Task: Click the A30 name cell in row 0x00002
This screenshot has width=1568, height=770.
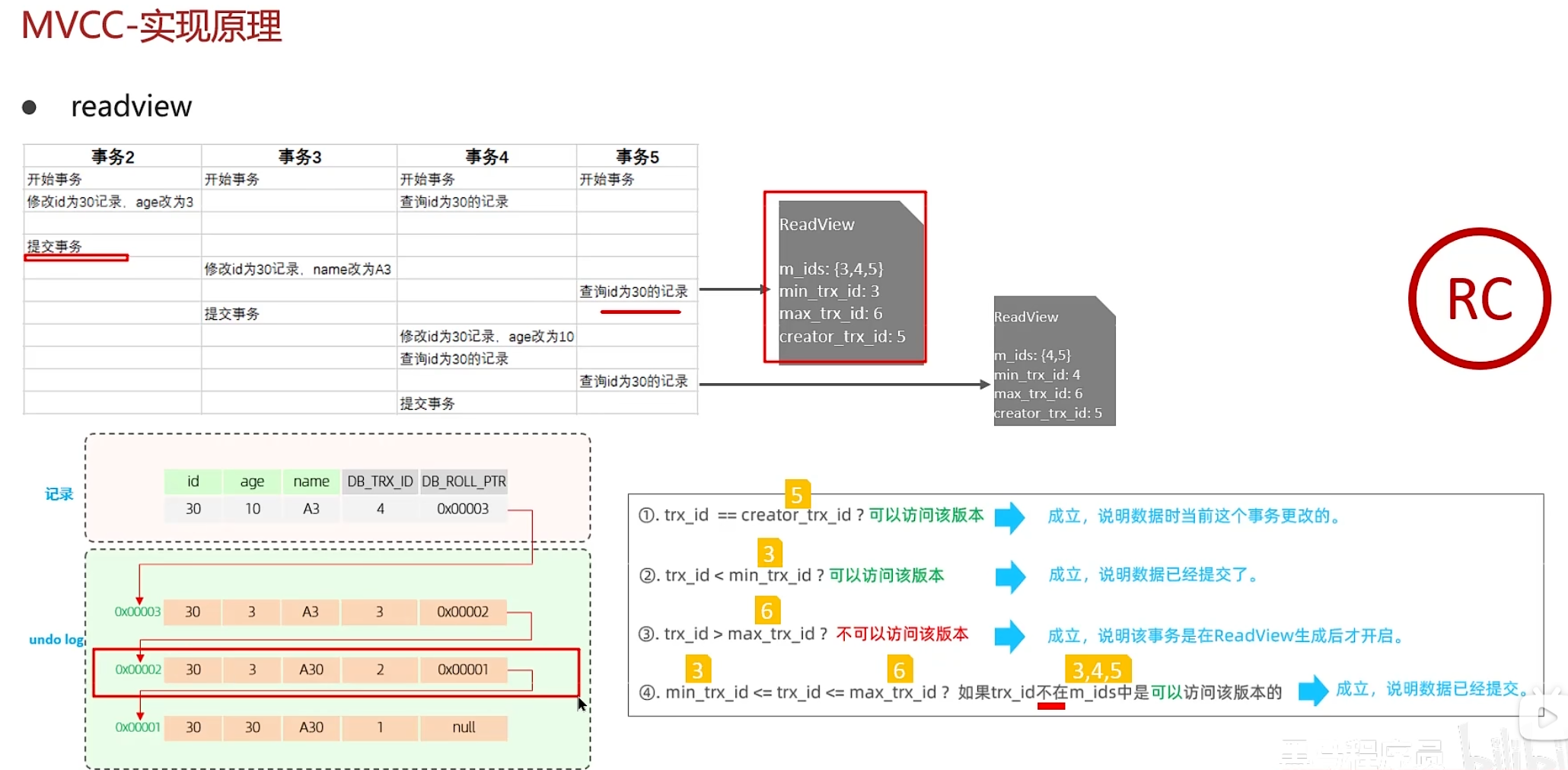Action: [311, 669]
